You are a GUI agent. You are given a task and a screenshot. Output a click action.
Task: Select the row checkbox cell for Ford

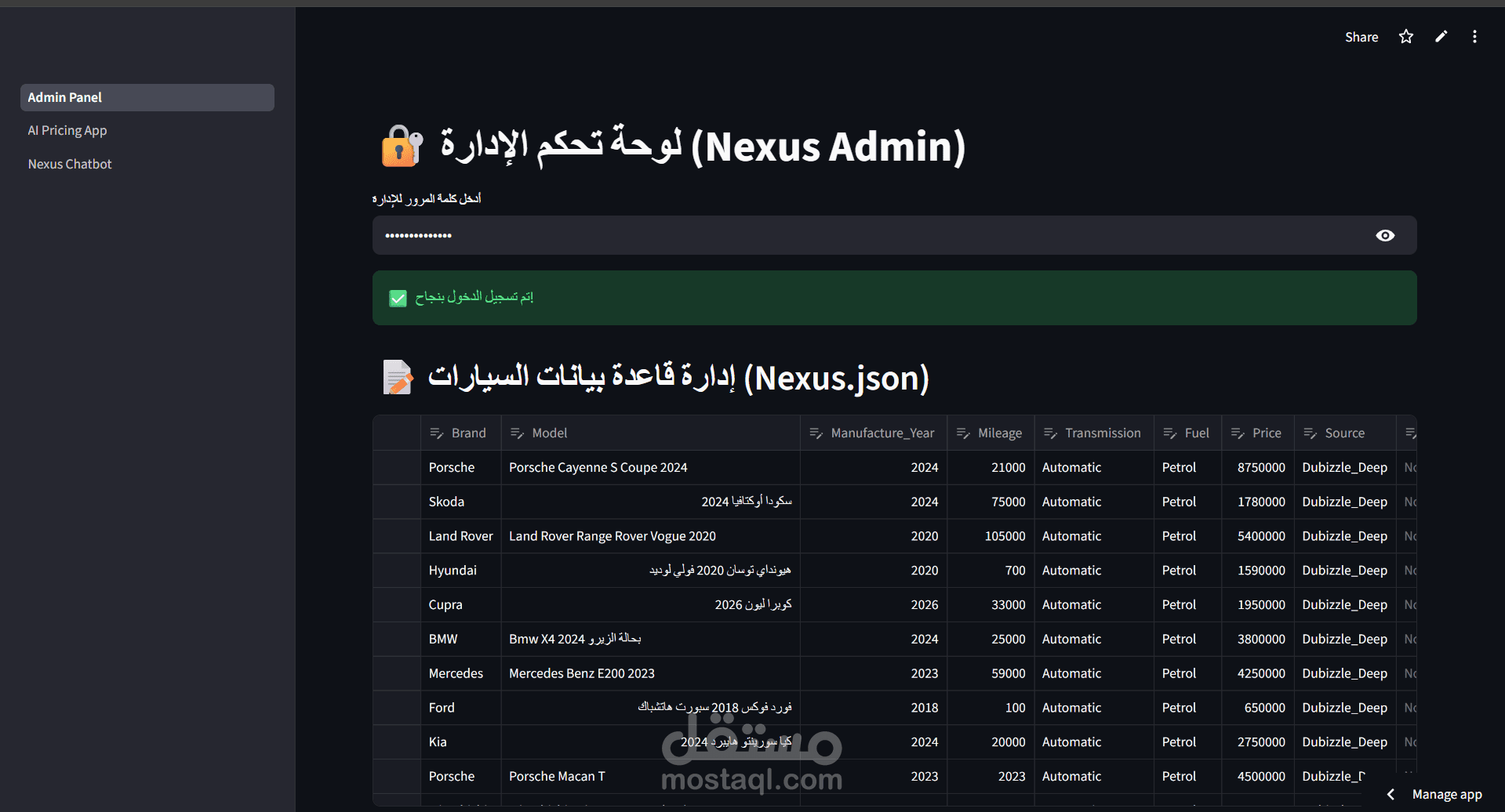[397, 708]
